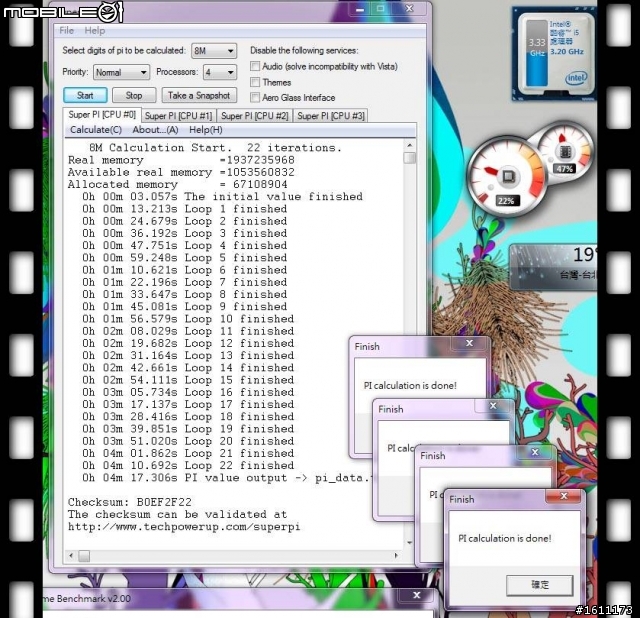Click the 'Allocated memory' line

point(178,185)
